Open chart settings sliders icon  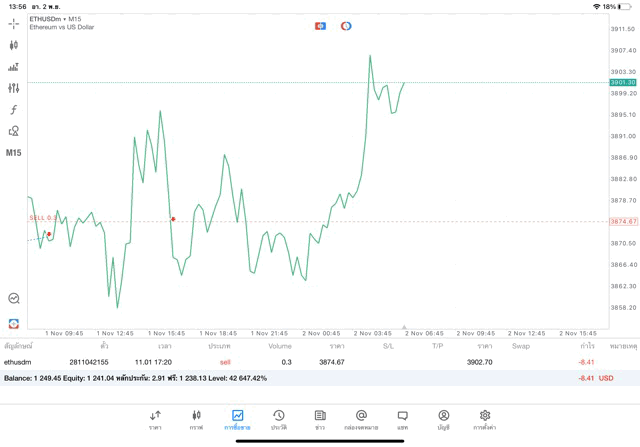tap(14, 88)
